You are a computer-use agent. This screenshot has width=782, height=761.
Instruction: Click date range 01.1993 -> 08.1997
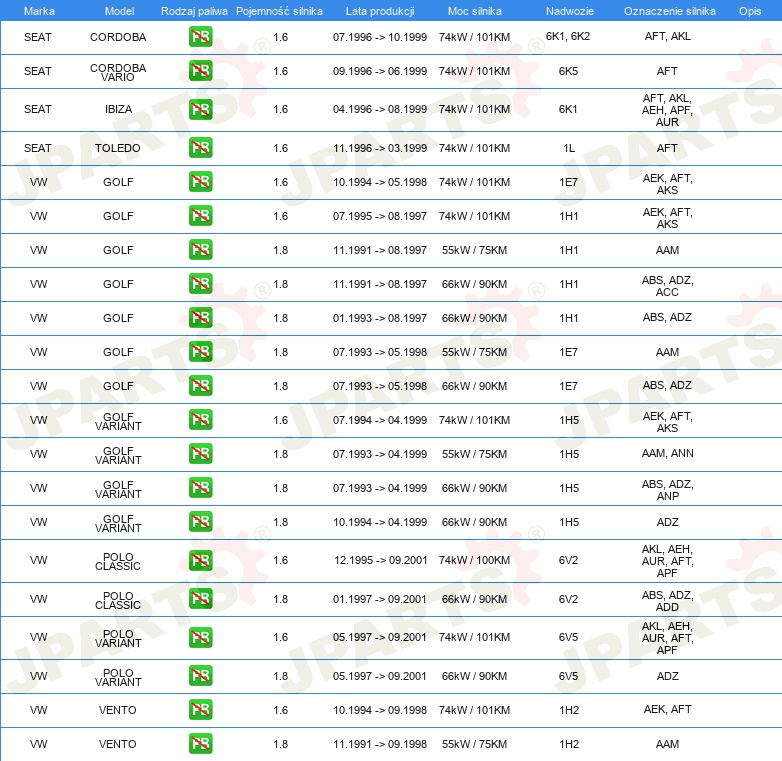(x=380, y=318)
